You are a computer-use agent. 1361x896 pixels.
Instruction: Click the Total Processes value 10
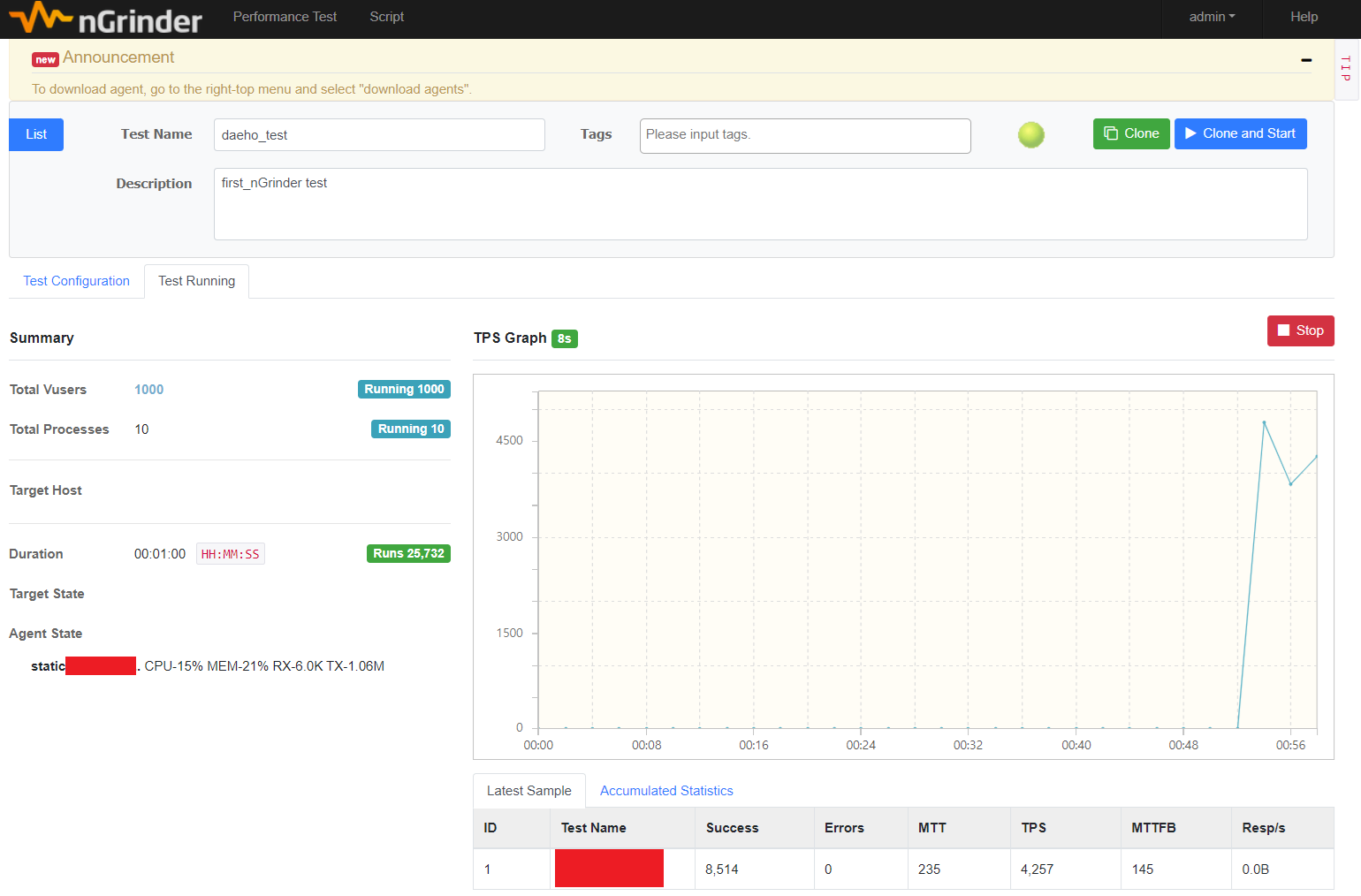pos(141,429)
